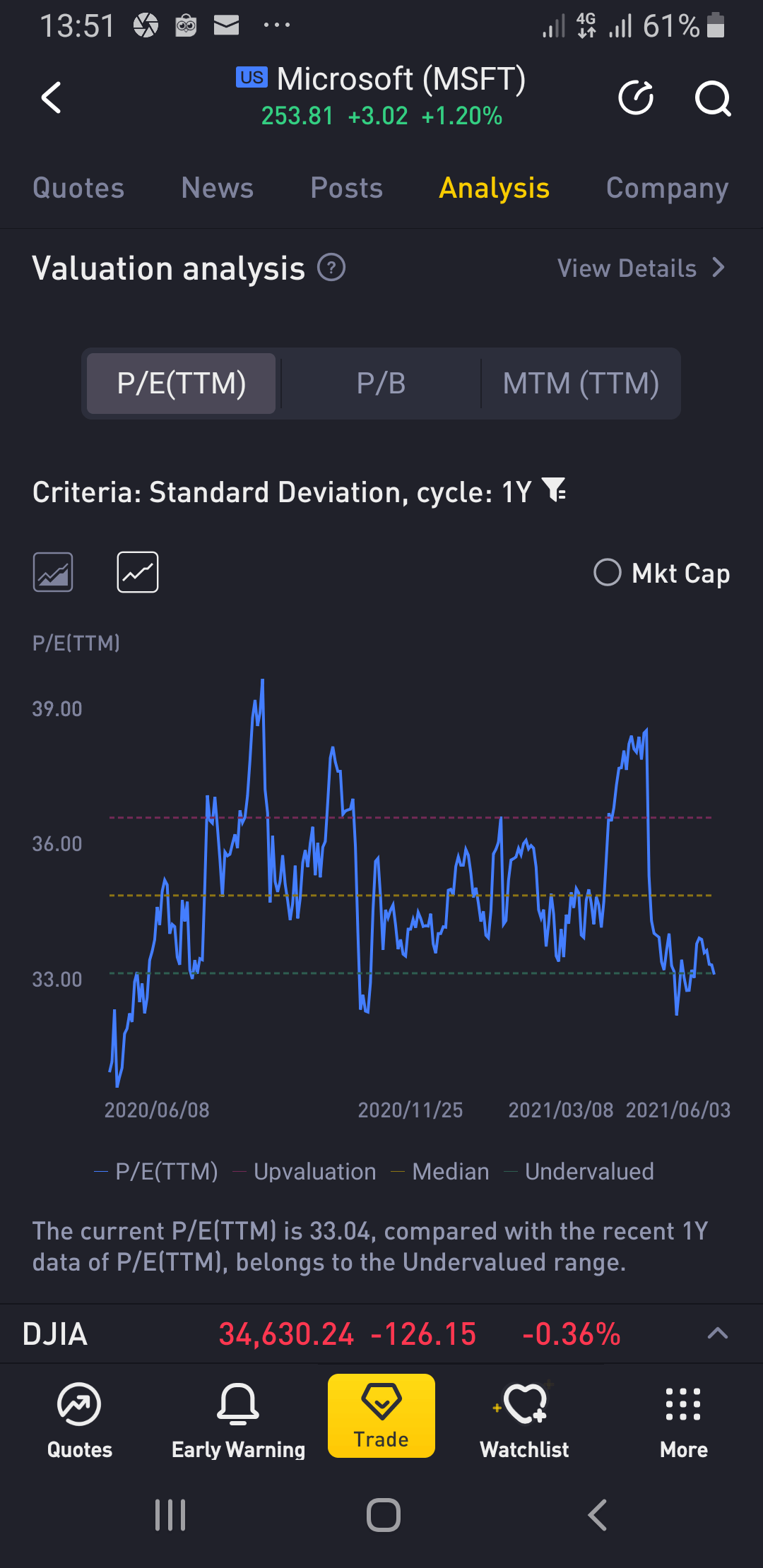Tap the refresh quote icon
763x1568 pixels.
(636, 97)
